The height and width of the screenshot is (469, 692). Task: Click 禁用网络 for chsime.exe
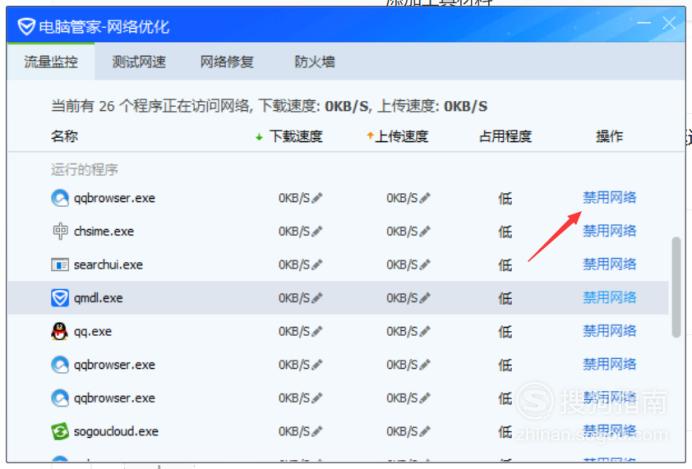609,231
